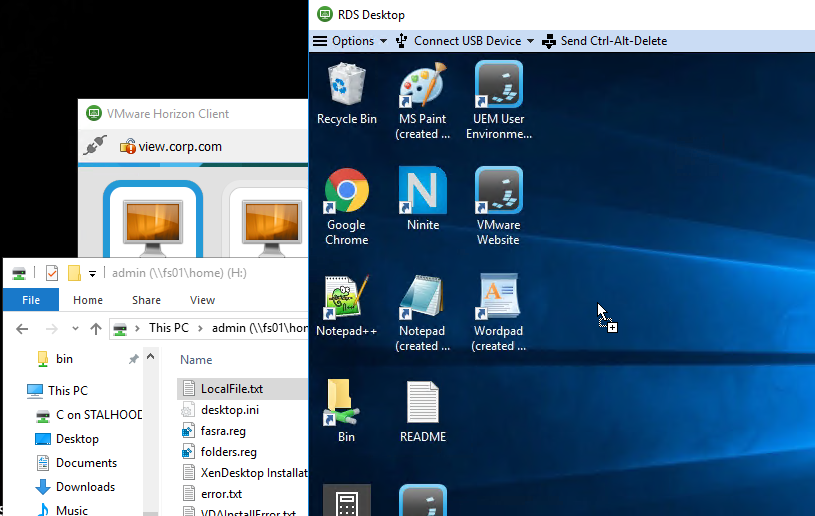Expand breadcrumb chevron after This PC
The height and width of the screenshot is (516, 815).
click(200, 328)
